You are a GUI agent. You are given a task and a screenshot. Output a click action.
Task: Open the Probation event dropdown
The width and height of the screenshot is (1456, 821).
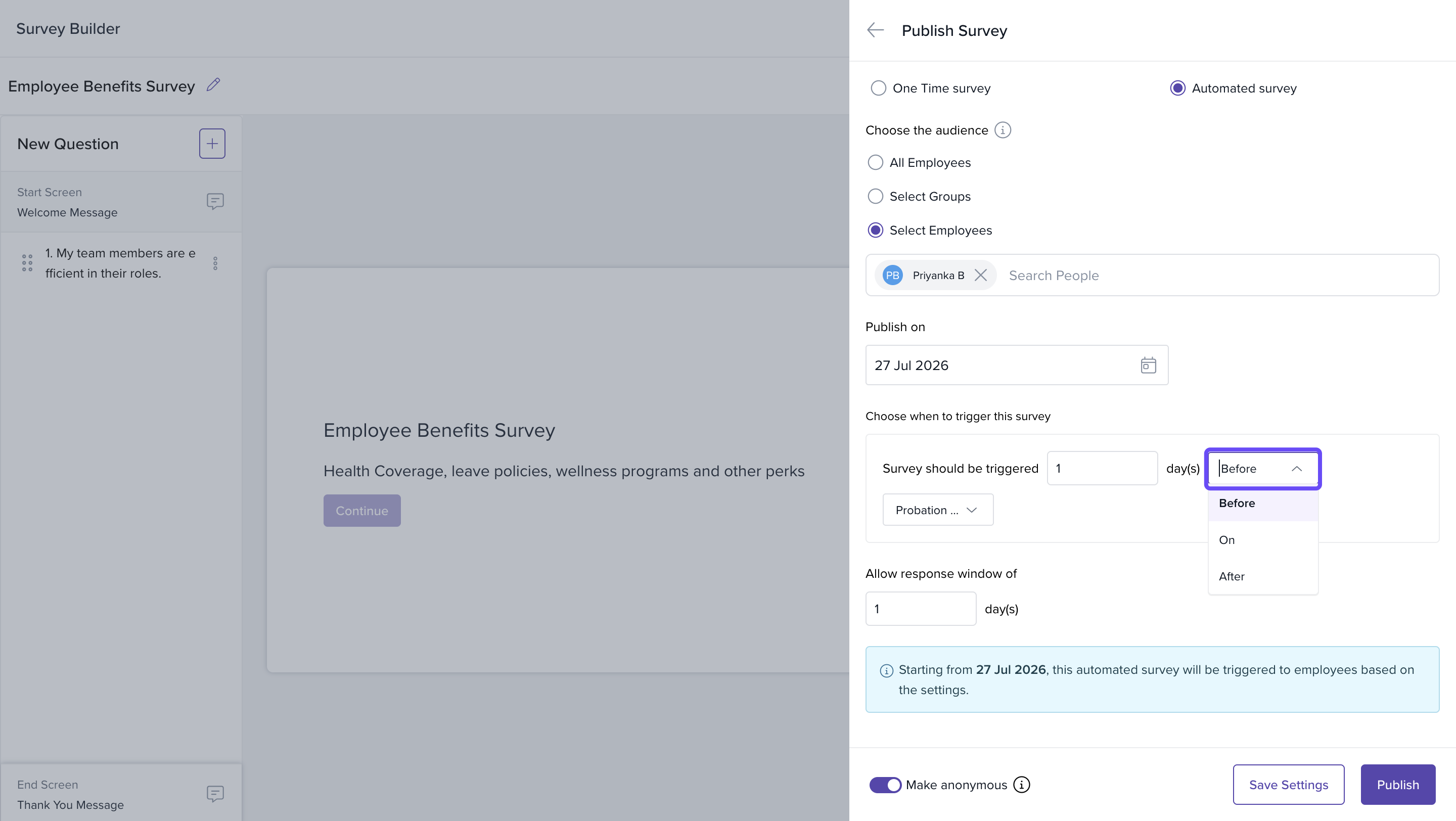938,510
